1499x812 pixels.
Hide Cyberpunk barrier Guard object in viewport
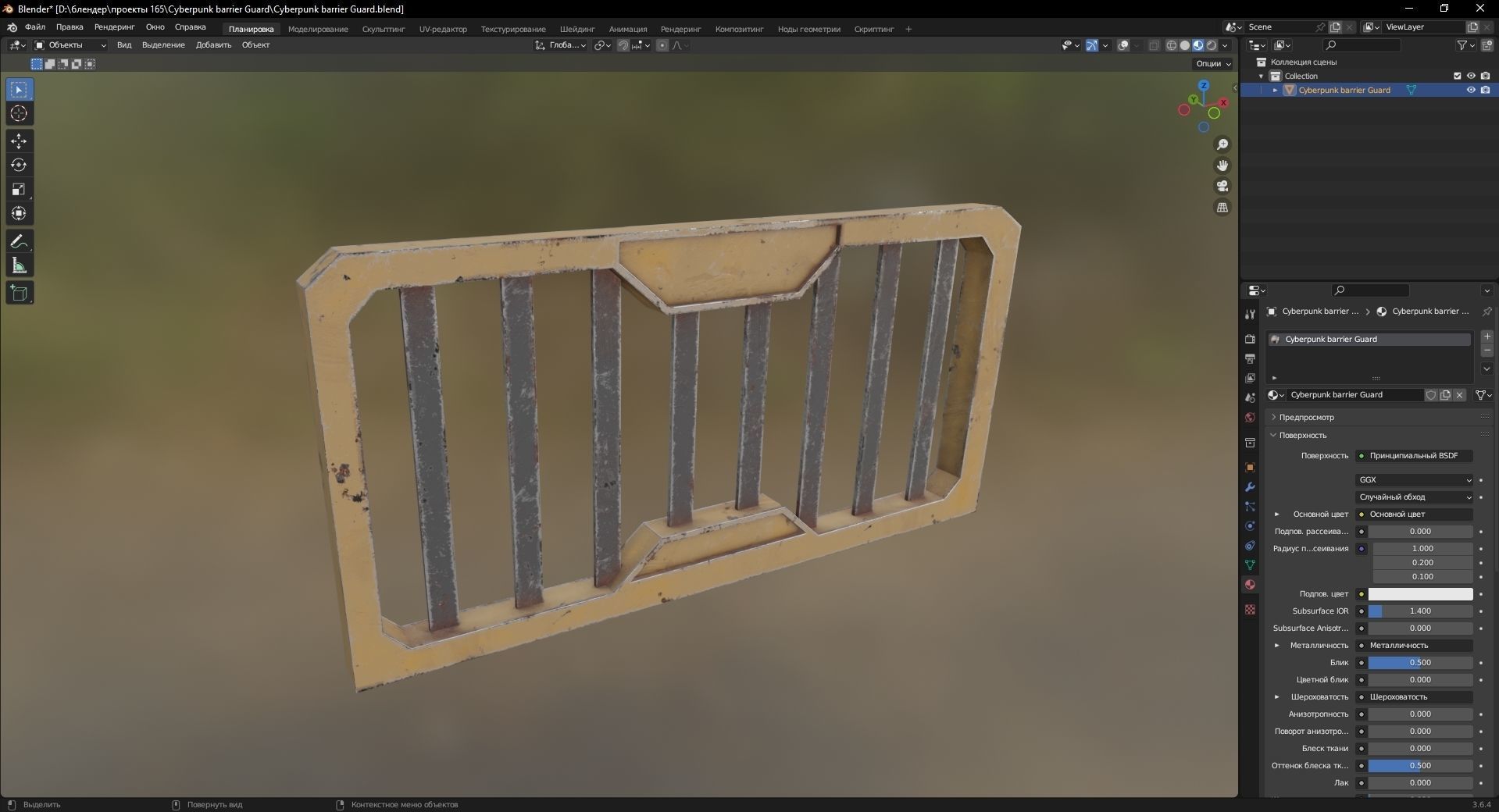coord(1471,90)
